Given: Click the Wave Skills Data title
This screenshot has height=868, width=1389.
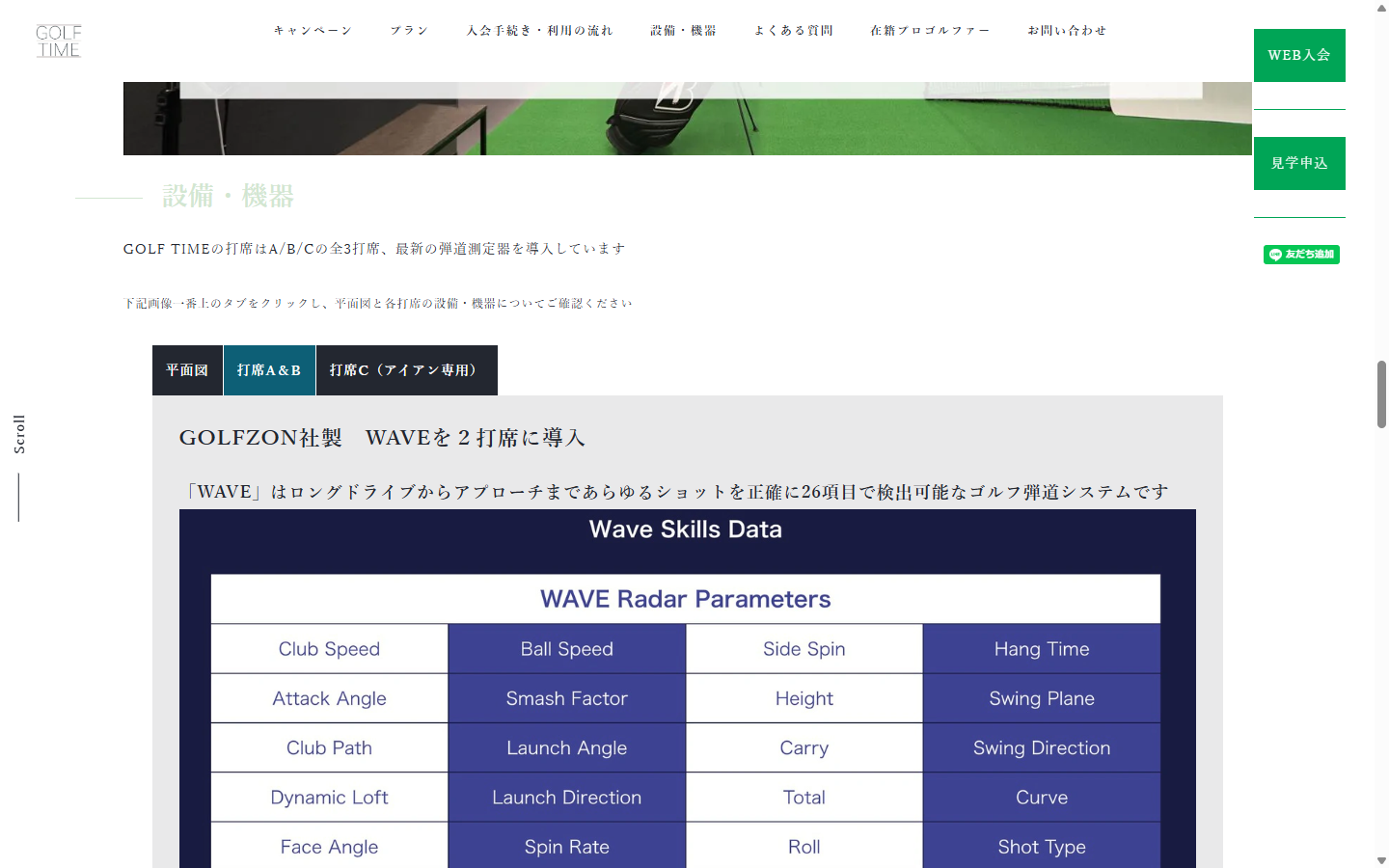Looking at the screenshot, I should (686, 529).
